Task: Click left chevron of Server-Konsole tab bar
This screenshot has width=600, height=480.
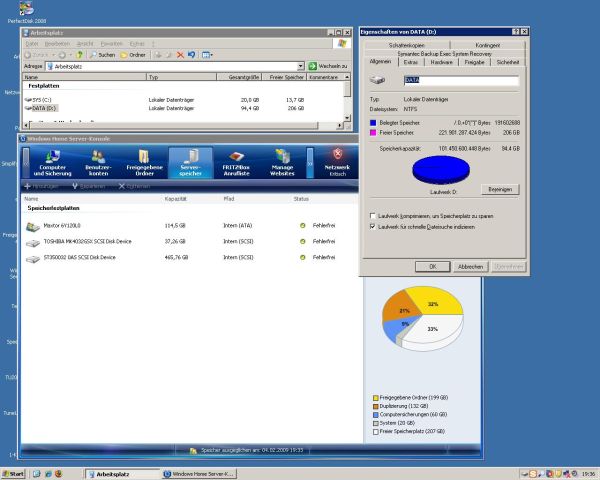Action: [26, 163]
